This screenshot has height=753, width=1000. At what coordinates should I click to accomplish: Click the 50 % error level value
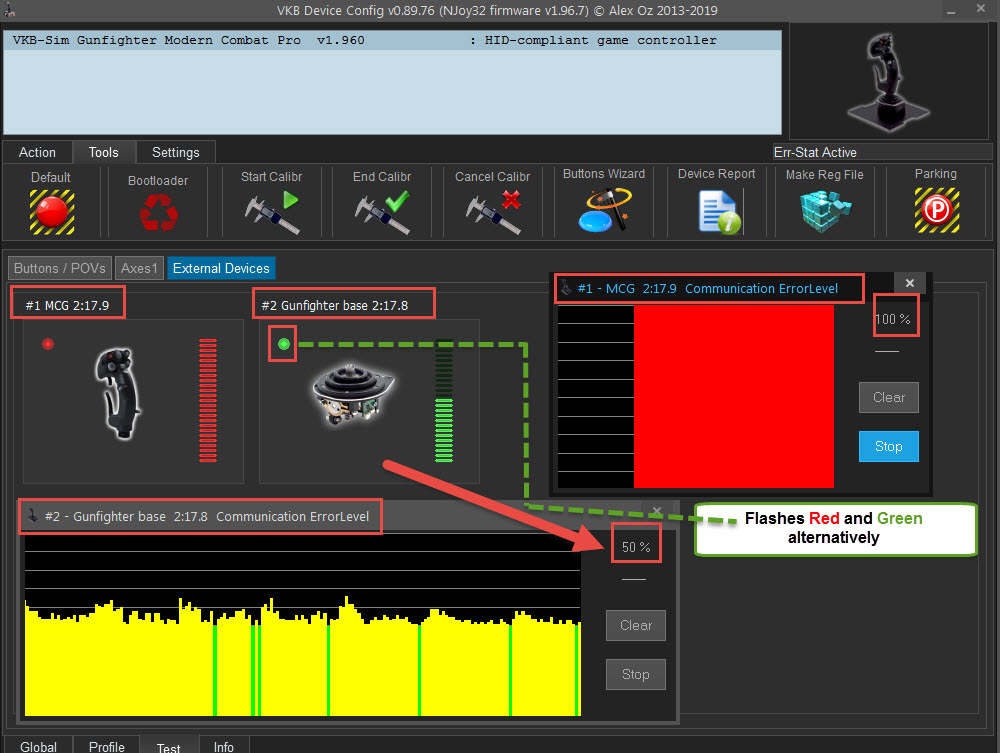(636, 547)
